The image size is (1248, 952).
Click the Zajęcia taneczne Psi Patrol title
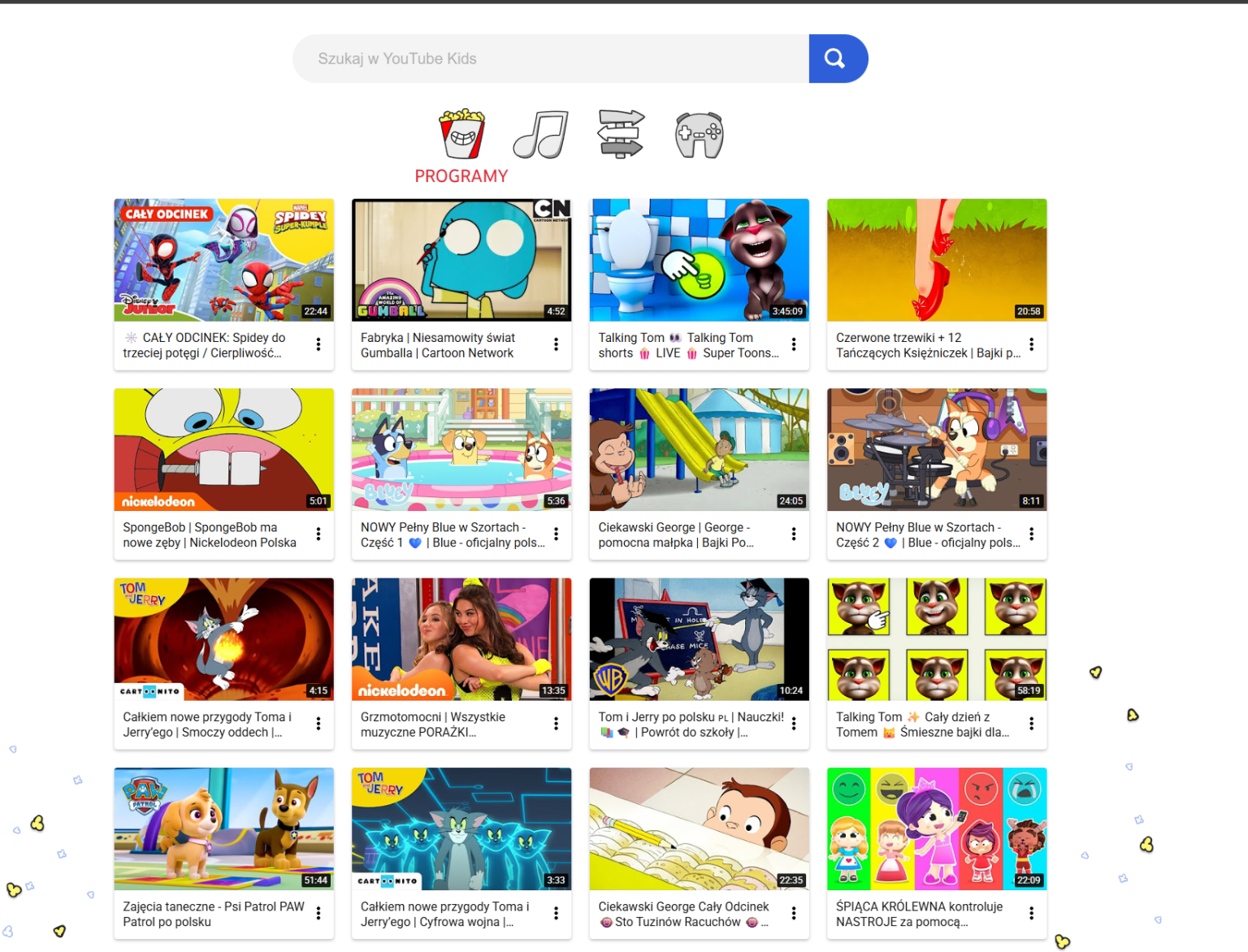(213, 913)
